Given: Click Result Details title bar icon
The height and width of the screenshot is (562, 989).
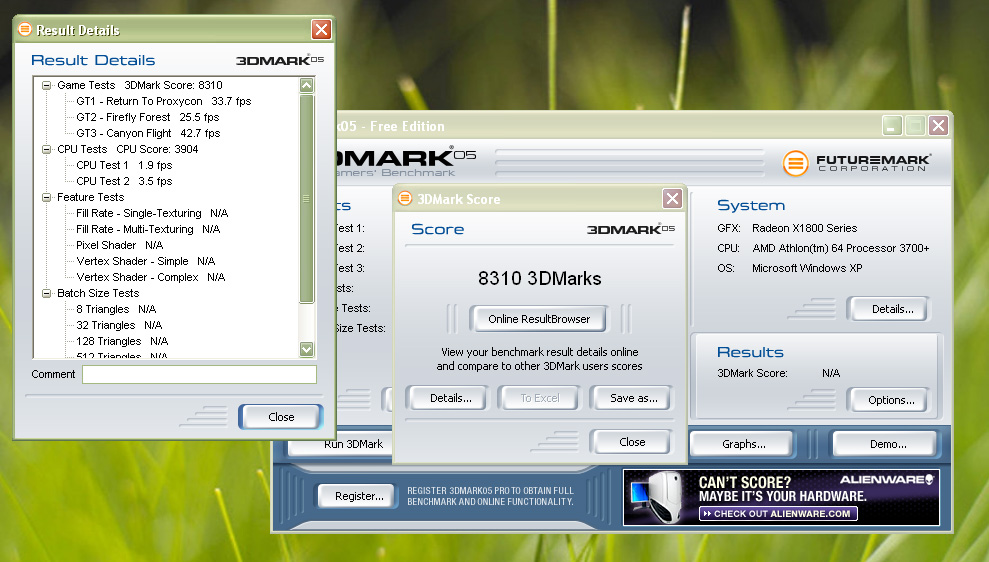Looking at the screenshot, I should 25,29.
